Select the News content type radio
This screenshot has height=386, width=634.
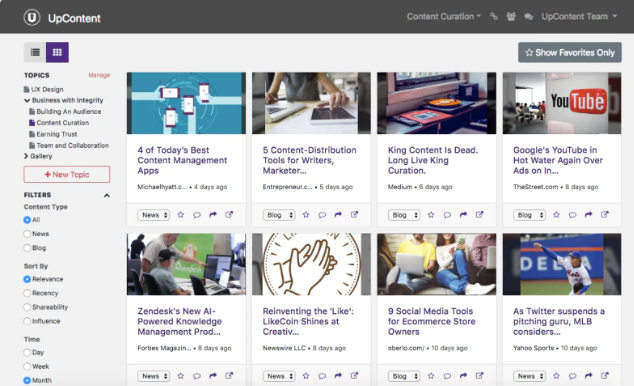[27, 234]
